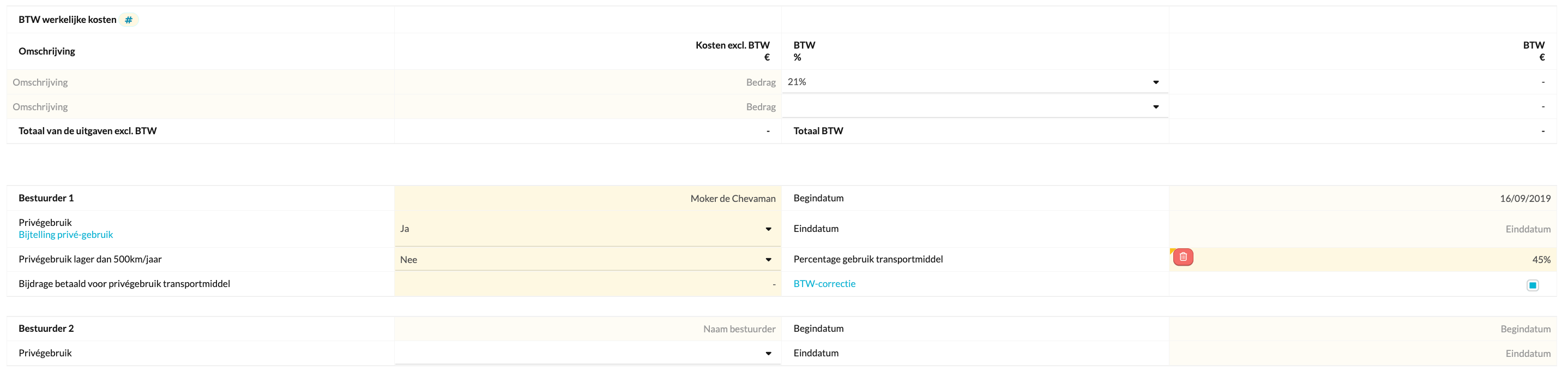Focus the second Bedrag amount field

(587, 106)
